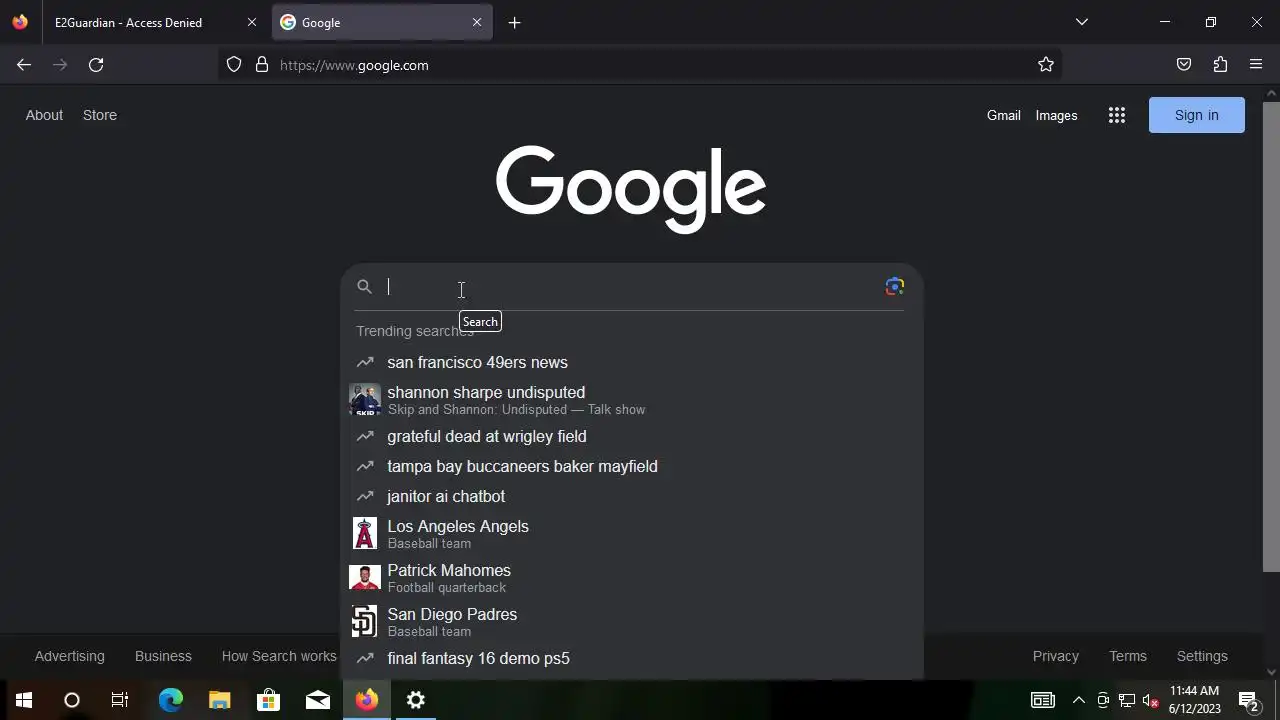
Task: Open the Store link
Action: (x=100, y=115)
